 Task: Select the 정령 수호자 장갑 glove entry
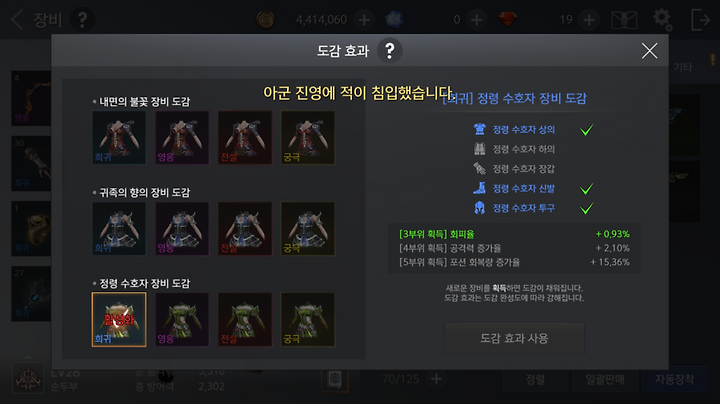click(514, 169)
